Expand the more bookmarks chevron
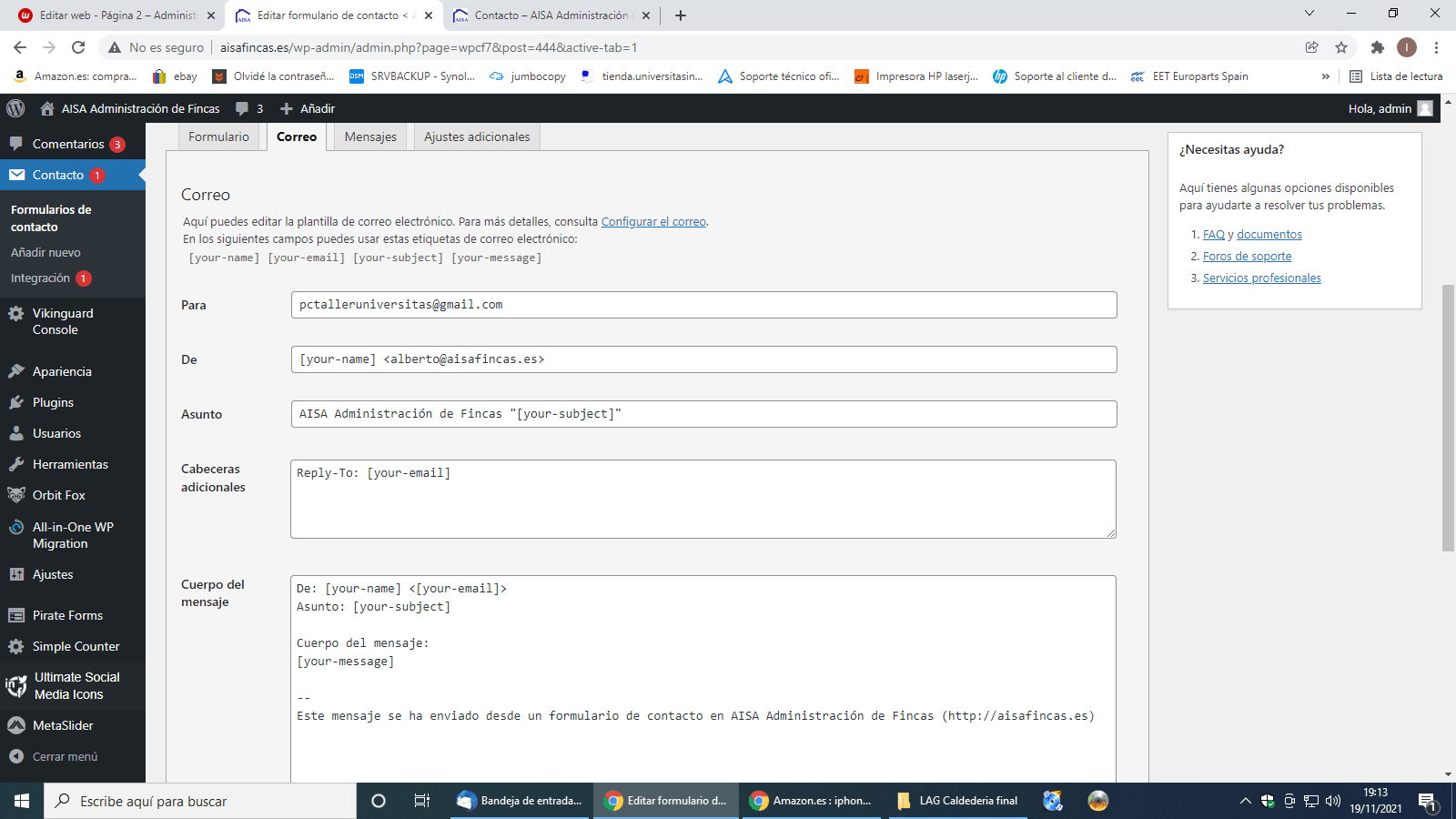 [1325, 76]
